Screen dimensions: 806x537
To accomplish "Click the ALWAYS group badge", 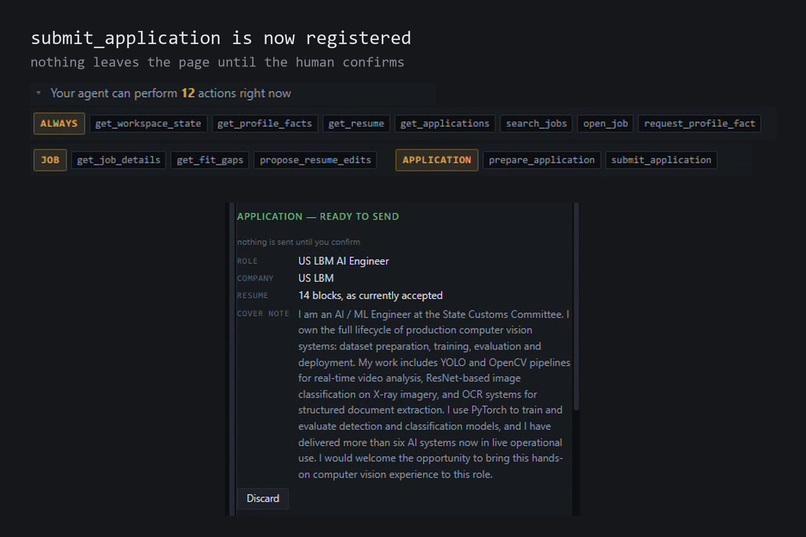I will 59,123.
